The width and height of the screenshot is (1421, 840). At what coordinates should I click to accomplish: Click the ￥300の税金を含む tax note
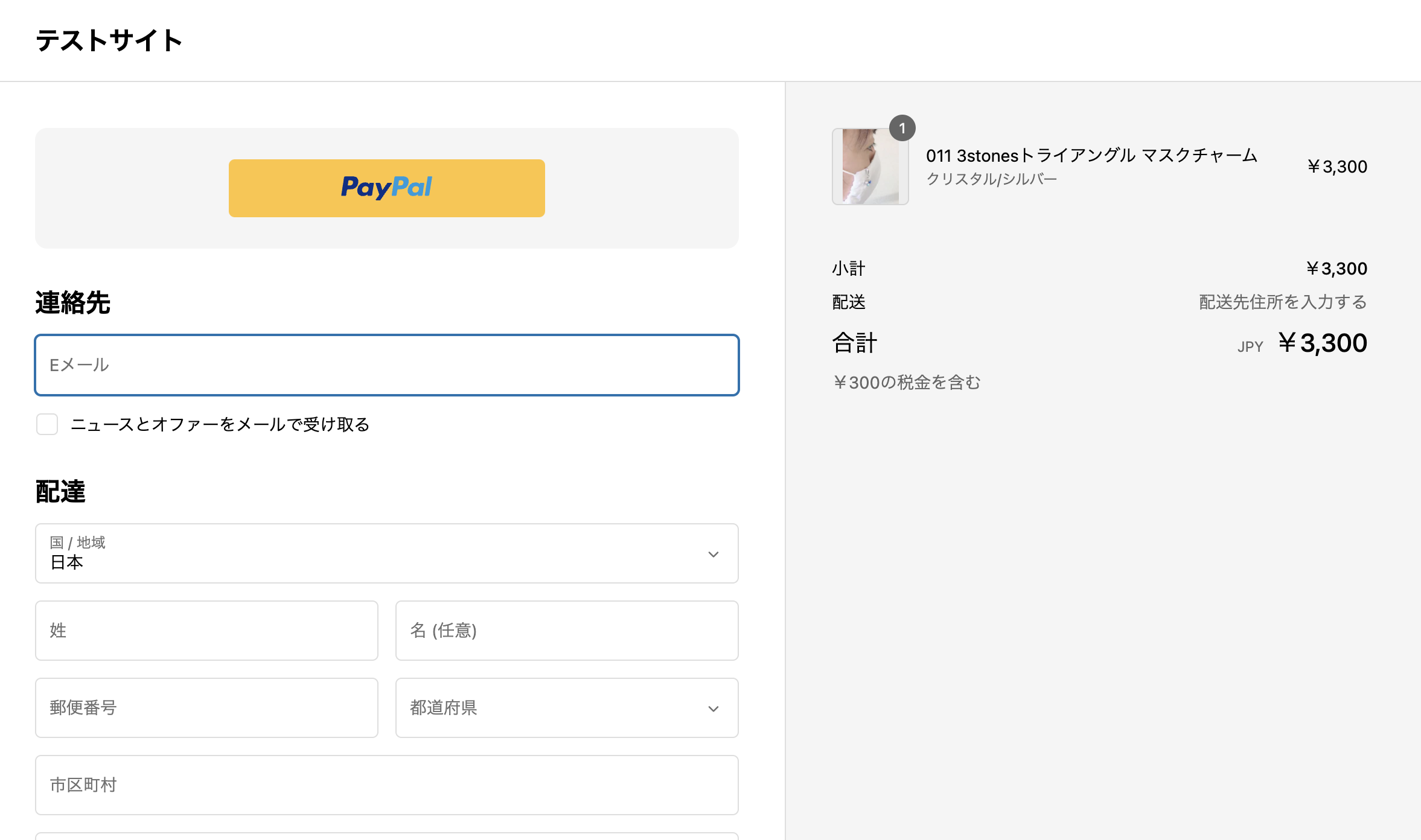click(x=906, y=381)
